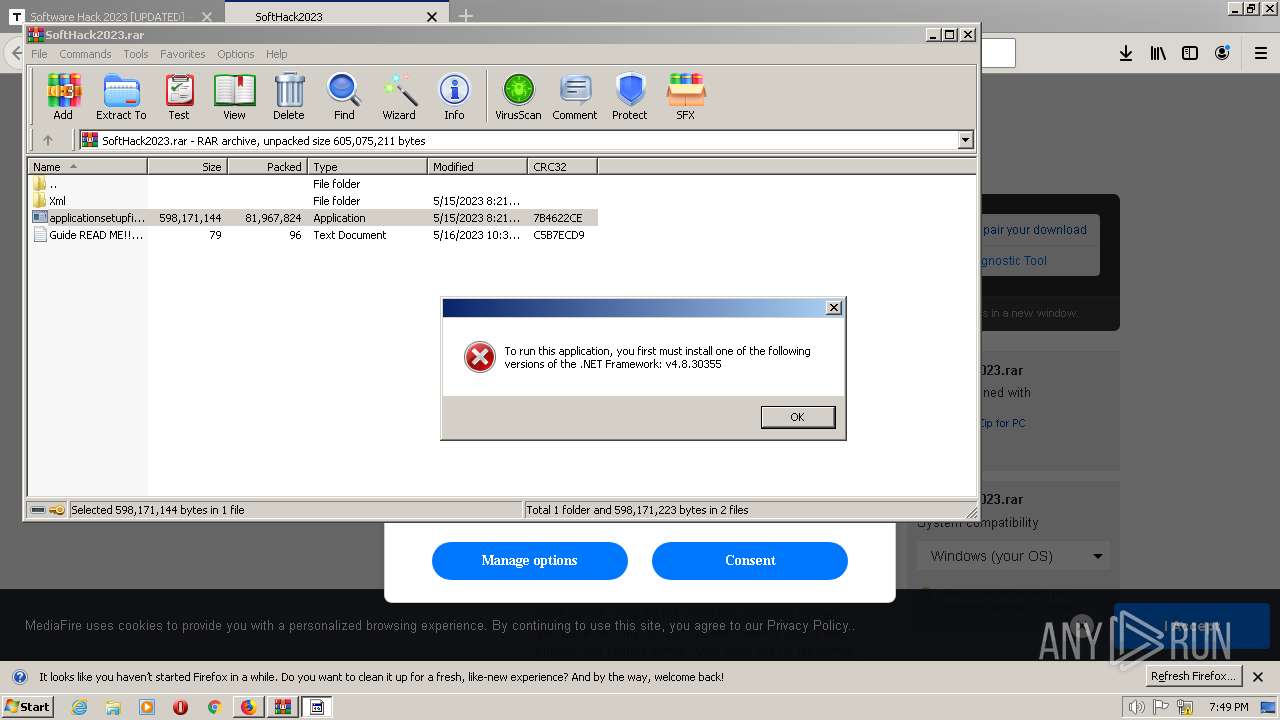Open Internet Explorer from taskbar
The image size is (1280, 720).
tap(79, 707)
